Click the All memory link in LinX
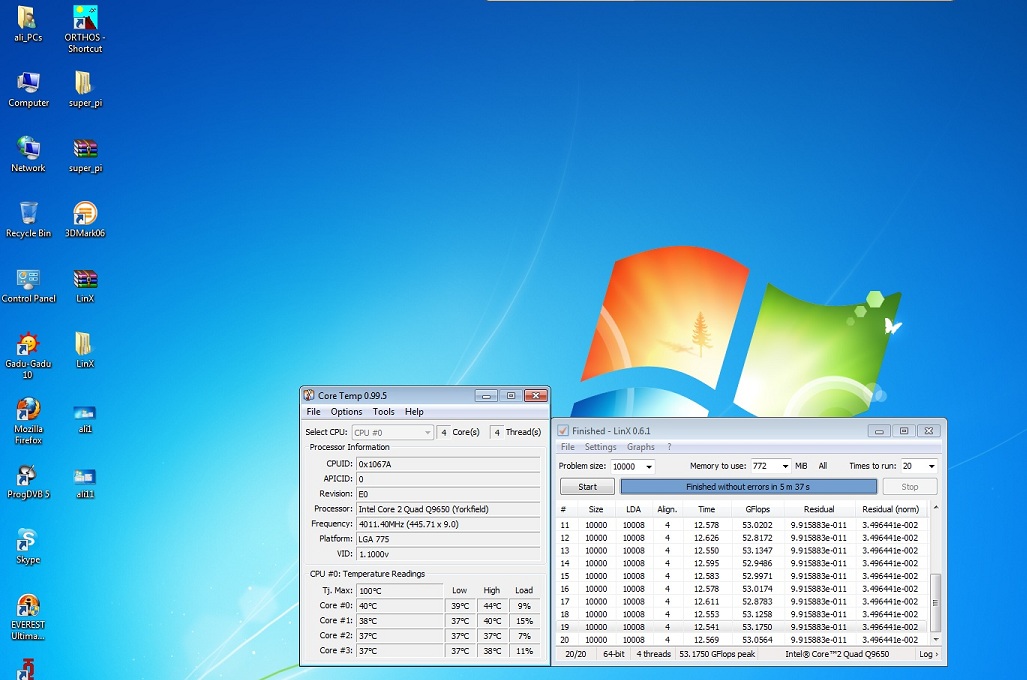 pos(823,466)
